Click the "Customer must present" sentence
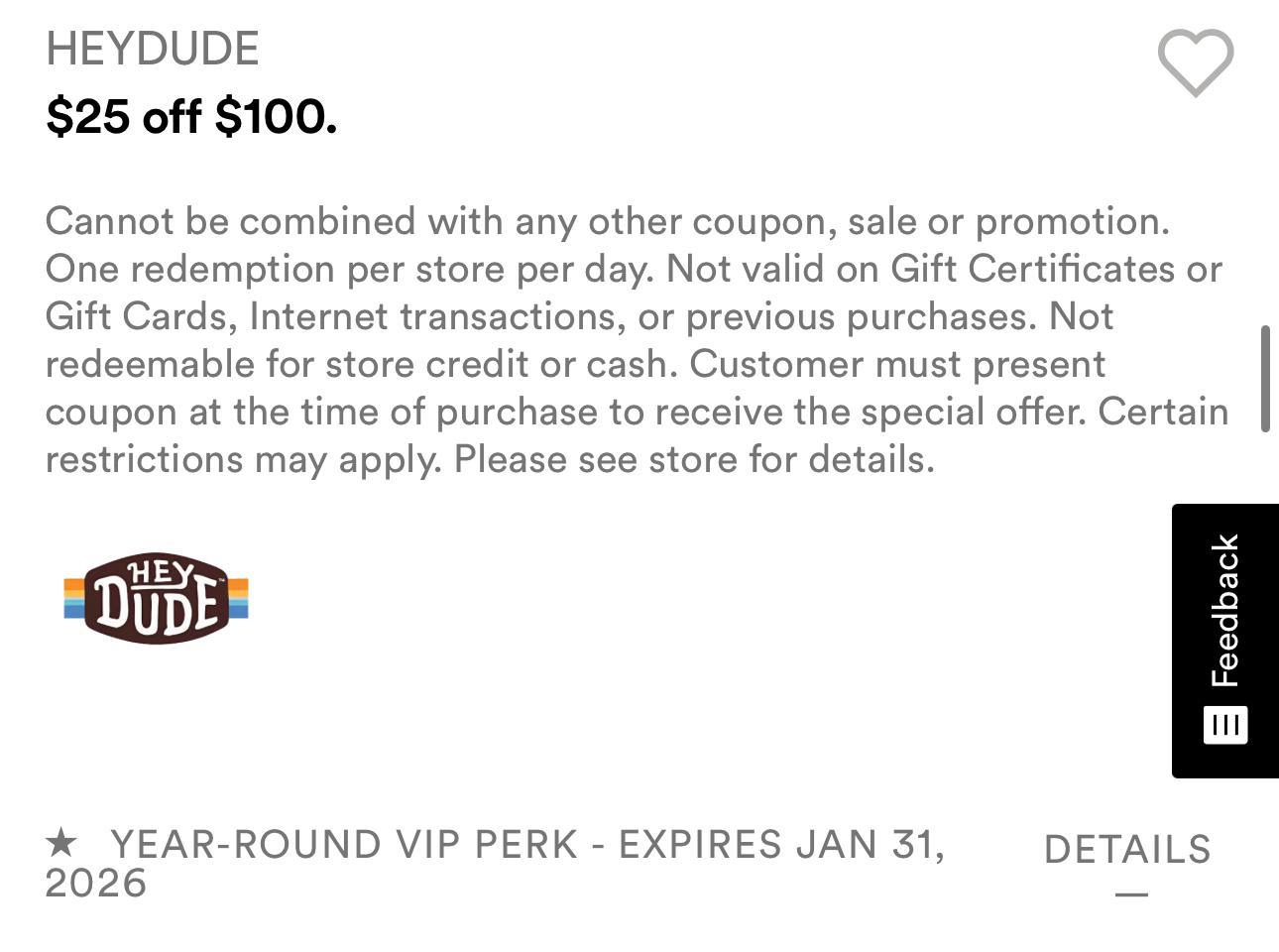Screen dimensions: 1279x952 coord(897,364)
